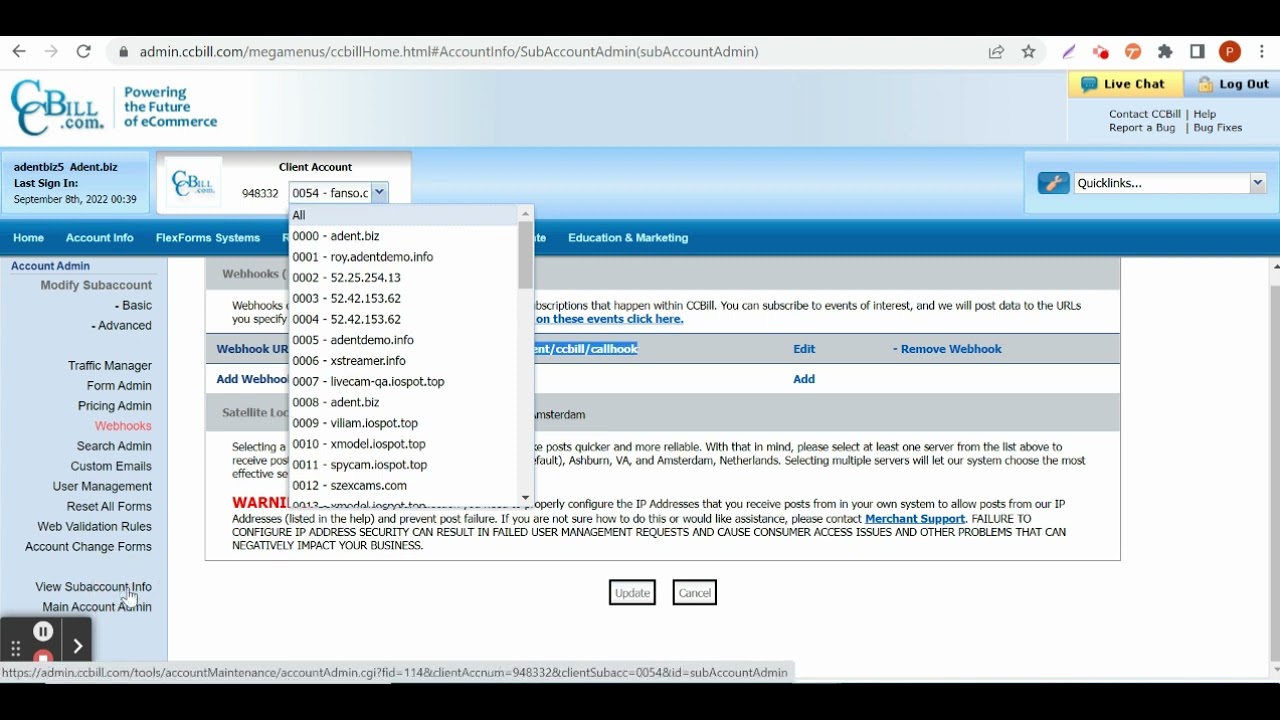Open Webhooks in sidebar
The image size is (1280, 720).
[123, 426]
